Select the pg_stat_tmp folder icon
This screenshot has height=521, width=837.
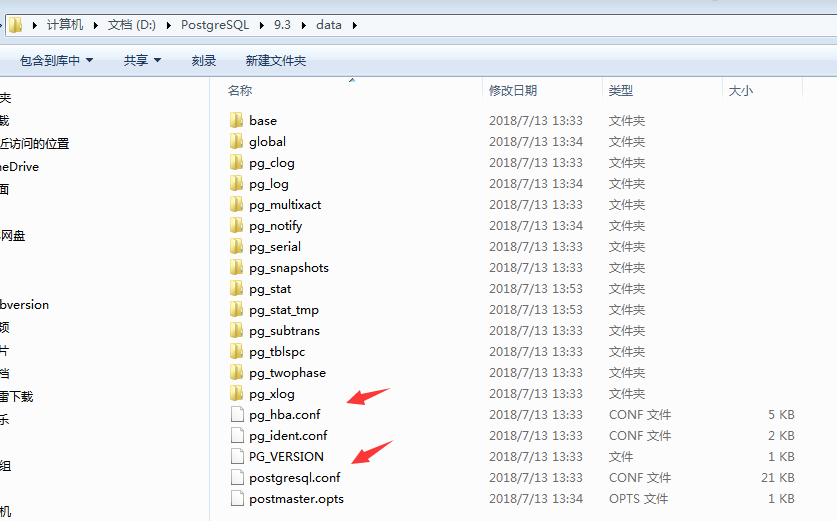[236, 309]
